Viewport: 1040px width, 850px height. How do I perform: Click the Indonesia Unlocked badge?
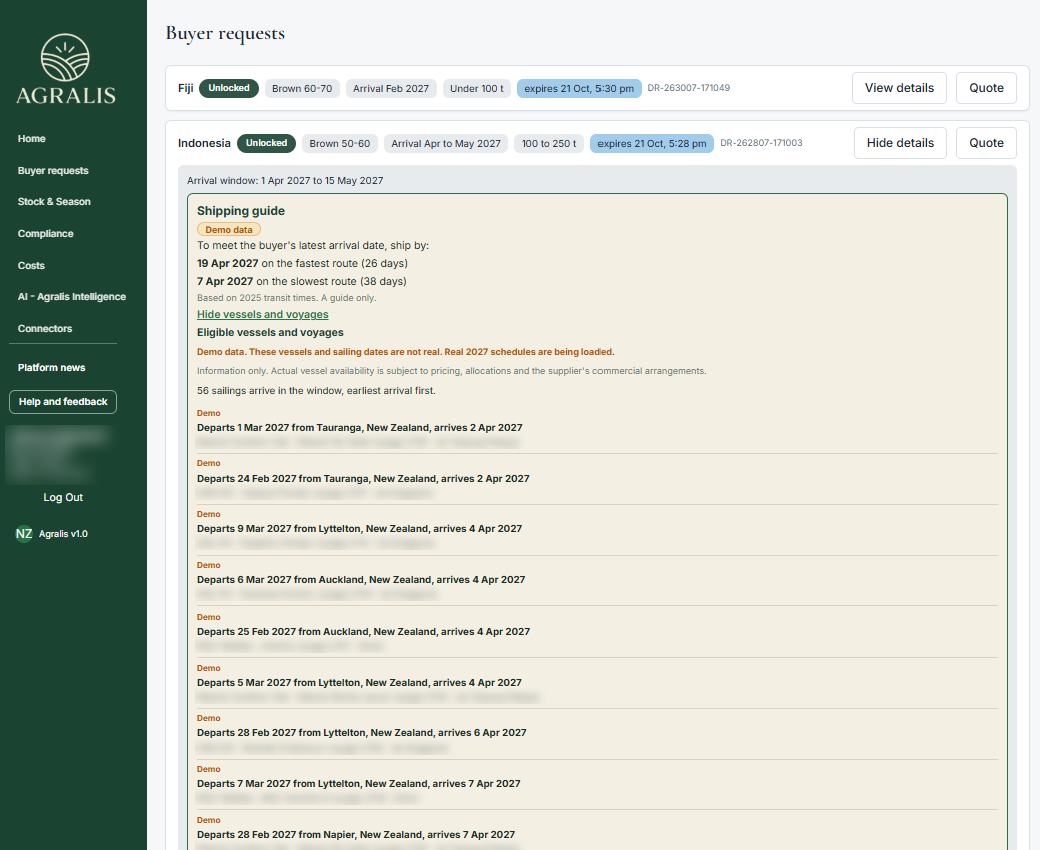pyautogui.click(x=267, y=143)
